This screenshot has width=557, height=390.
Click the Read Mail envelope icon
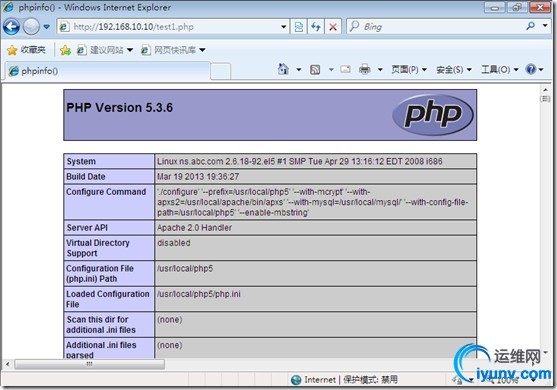click(x=345, y=69)
